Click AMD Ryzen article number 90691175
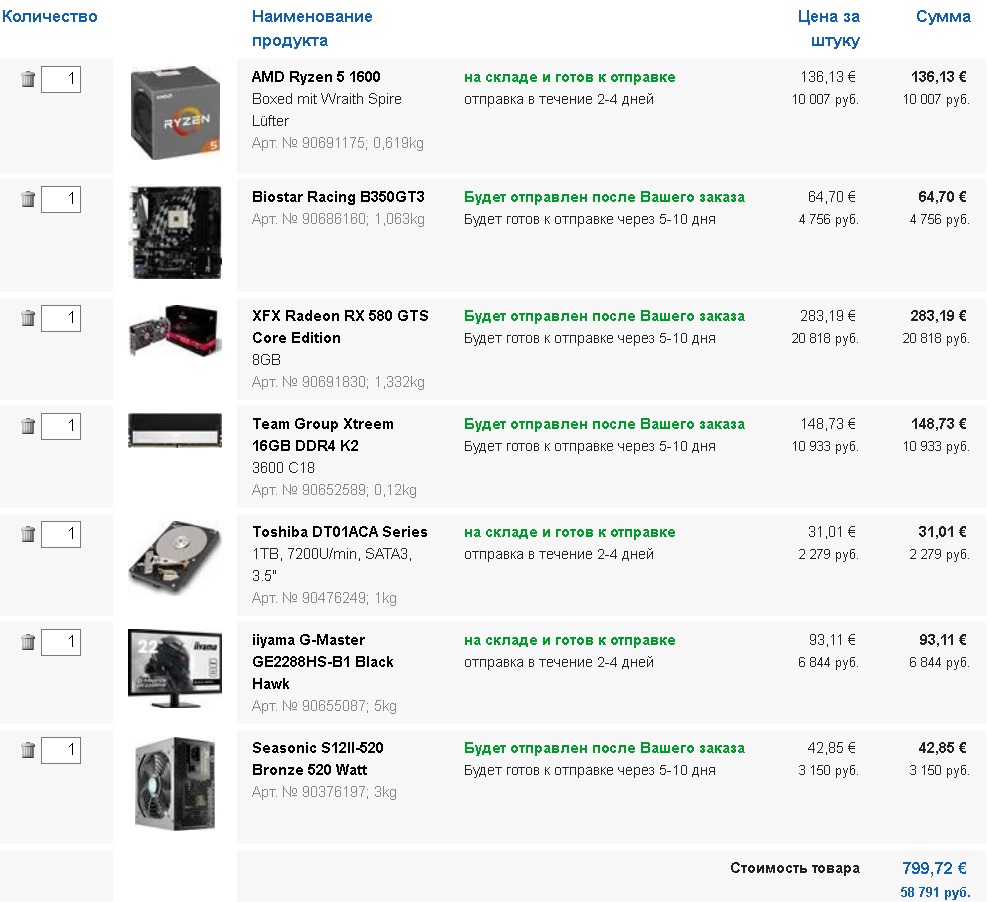 pyautogui.click(x=337, y=143)
